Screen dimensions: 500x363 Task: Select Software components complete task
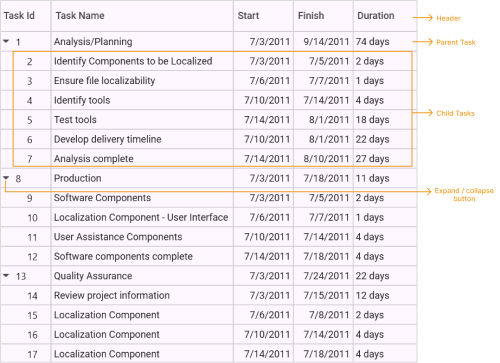pos(123,256)
